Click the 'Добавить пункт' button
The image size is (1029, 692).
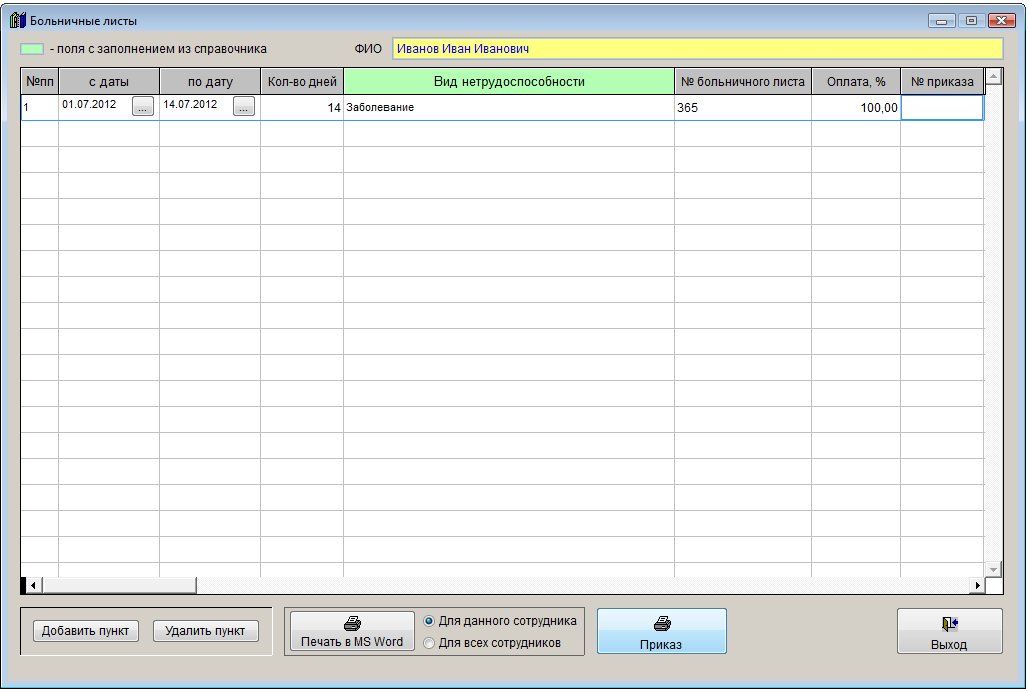[85, 631]
